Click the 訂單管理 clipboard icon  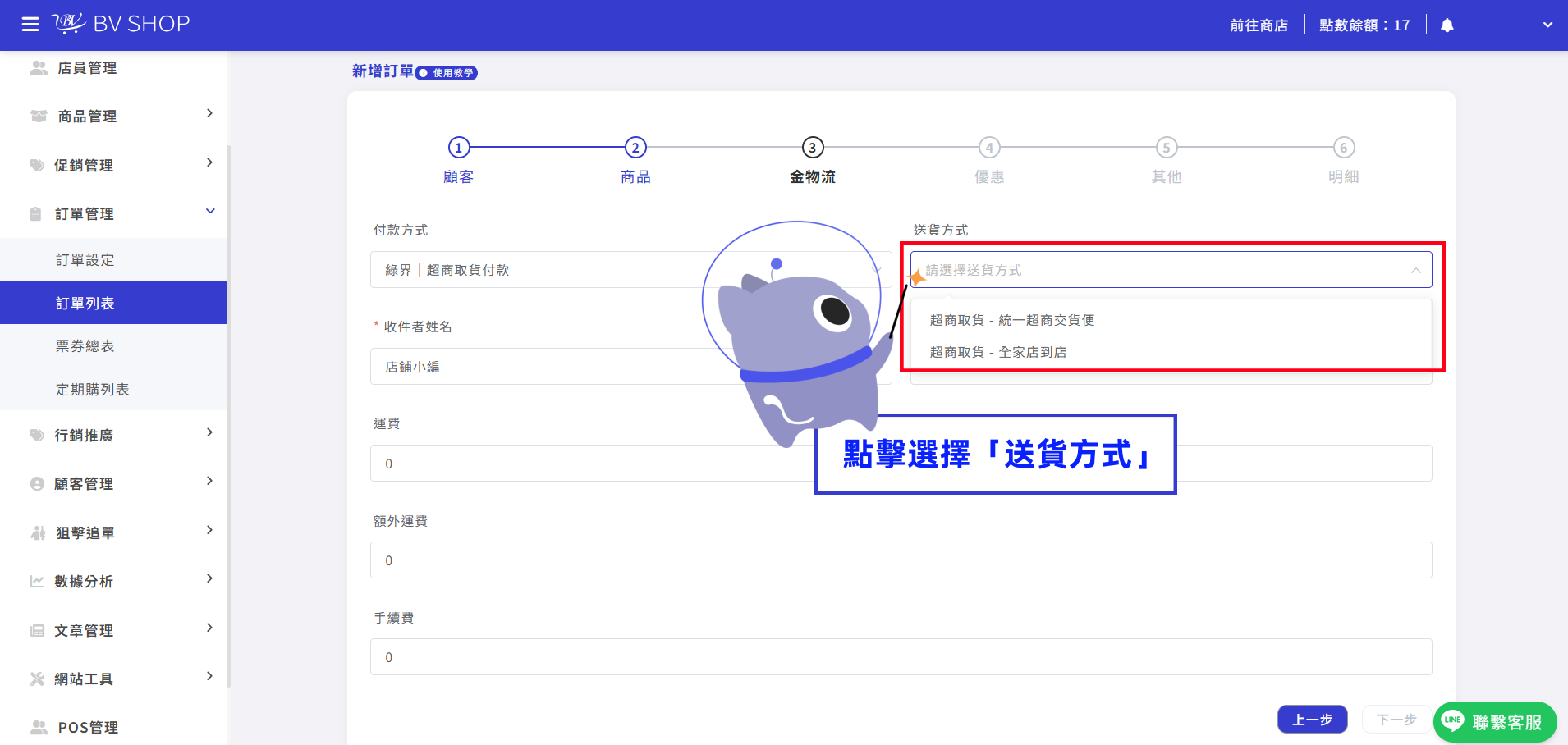tap(35, 214)
